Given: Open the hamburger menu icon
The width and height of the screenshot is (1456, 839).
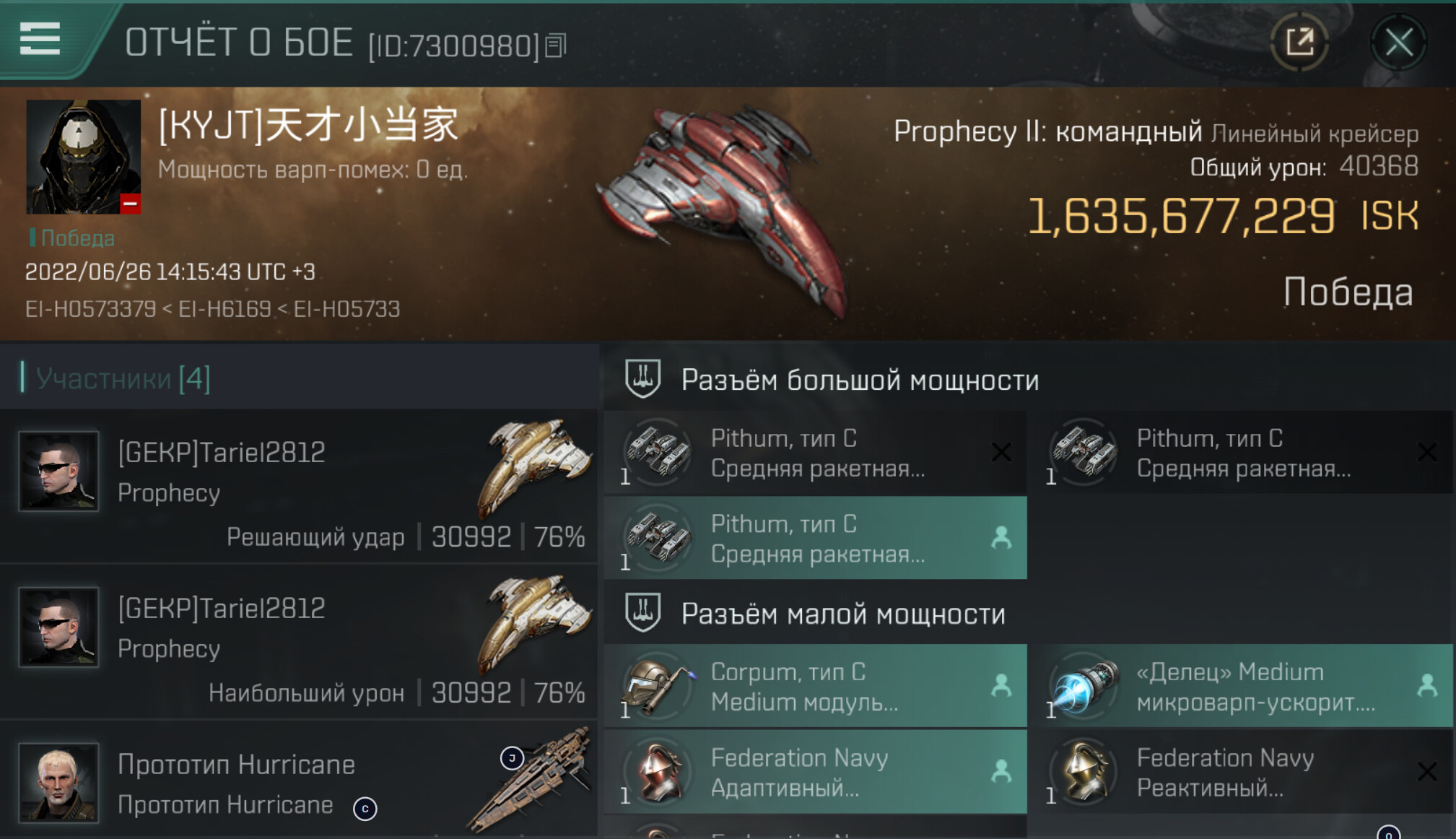Looking at the screenshot, I should pyautogui.click(x=40, y=38).
